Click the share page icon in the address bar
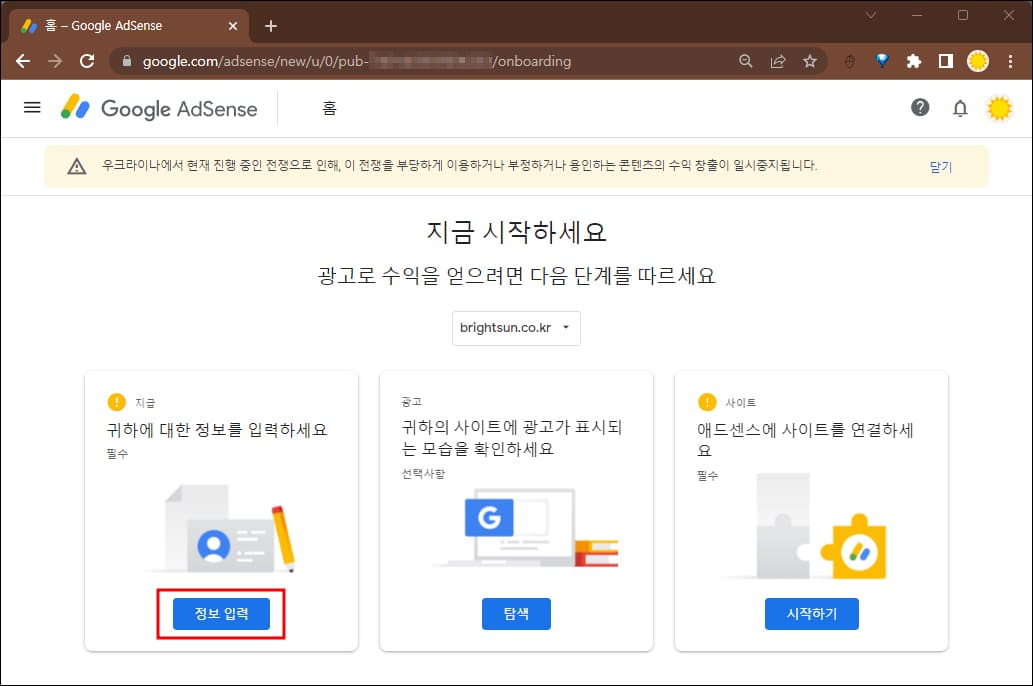1033x686 pixels. tap(777, 61)
